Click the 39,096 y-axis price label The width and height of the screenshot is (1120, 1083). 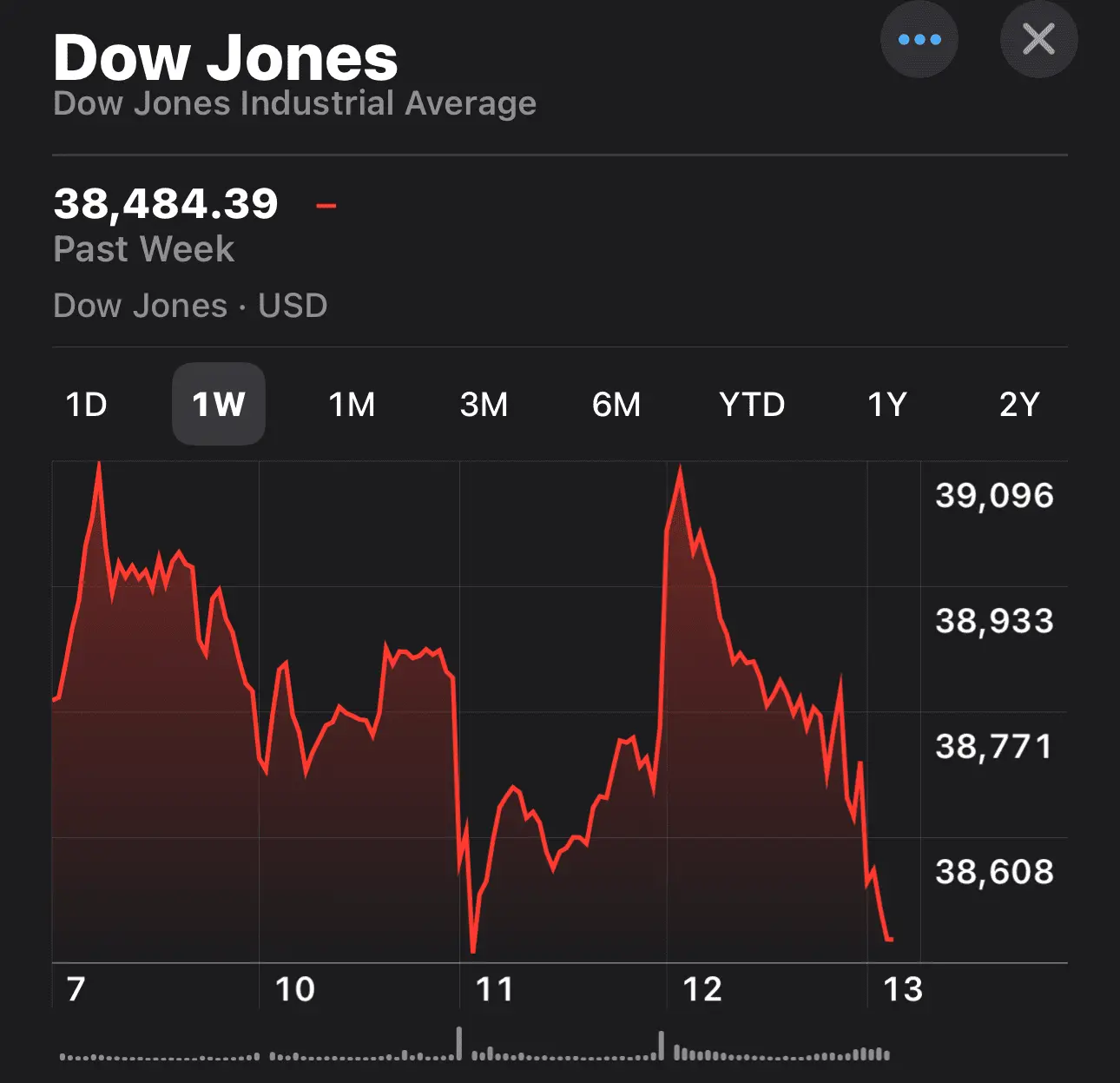[x=994, y=496]
